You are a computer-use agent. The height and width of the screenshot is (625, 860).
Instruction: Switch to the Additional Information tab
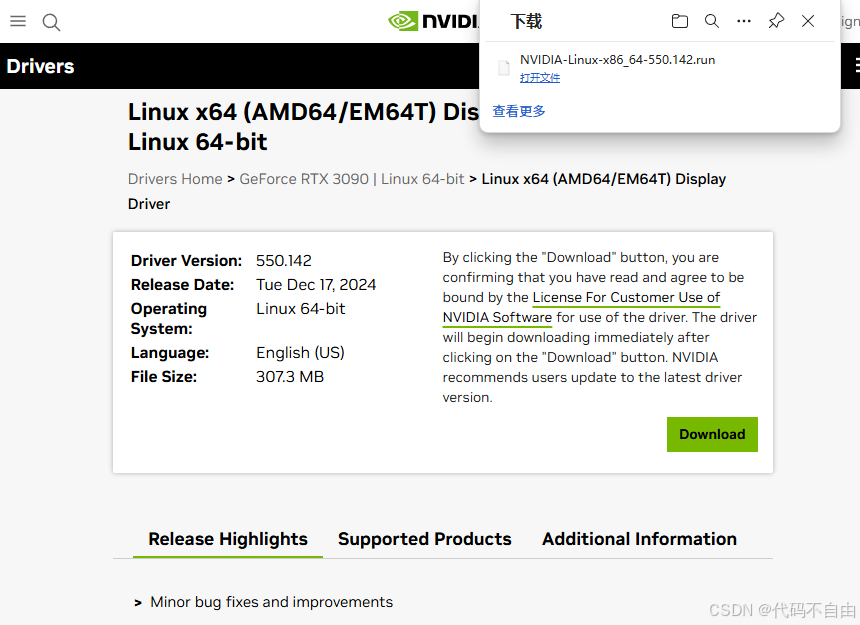(640, 539)
